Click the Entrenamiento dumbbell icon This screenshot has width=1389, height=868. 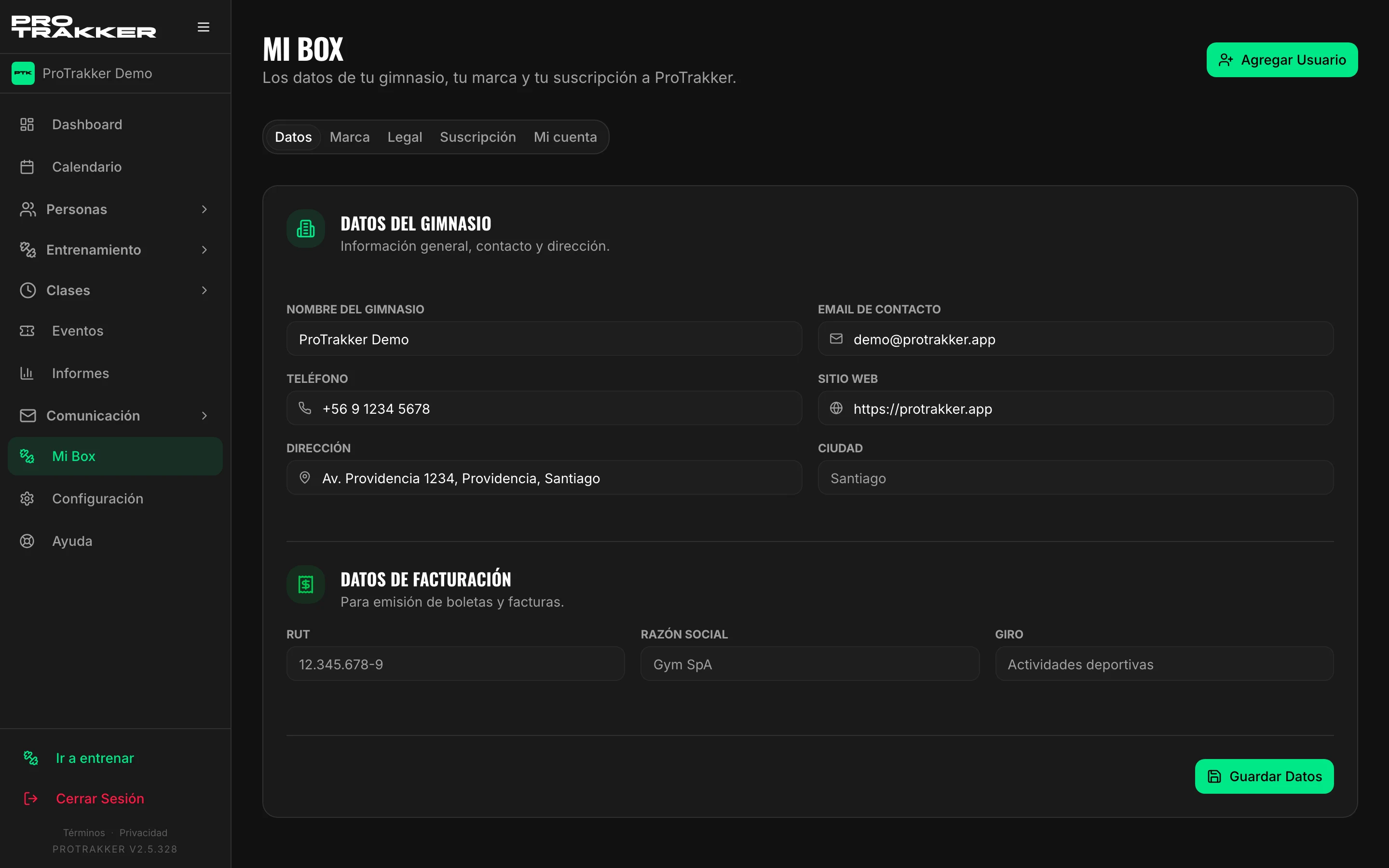coord(27,250)
